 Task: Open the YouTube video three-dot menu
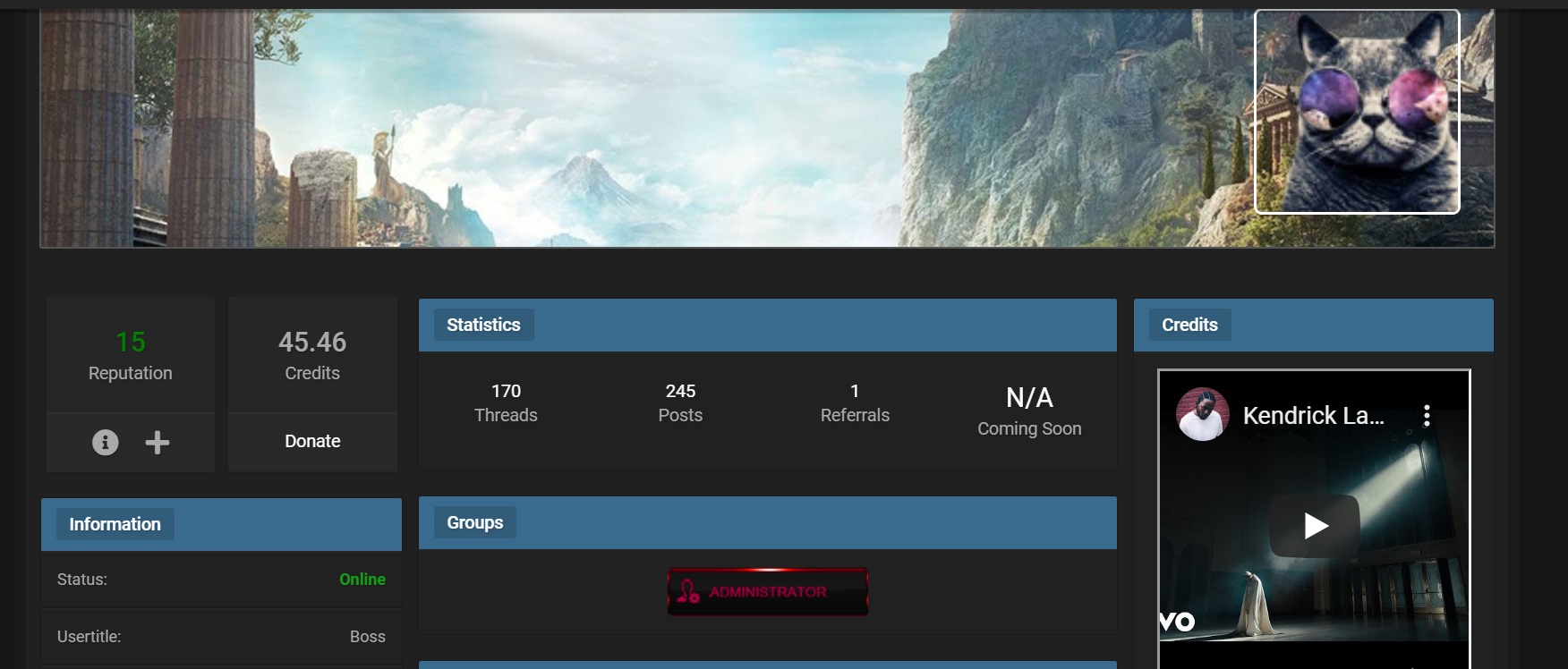[1427, 415]
